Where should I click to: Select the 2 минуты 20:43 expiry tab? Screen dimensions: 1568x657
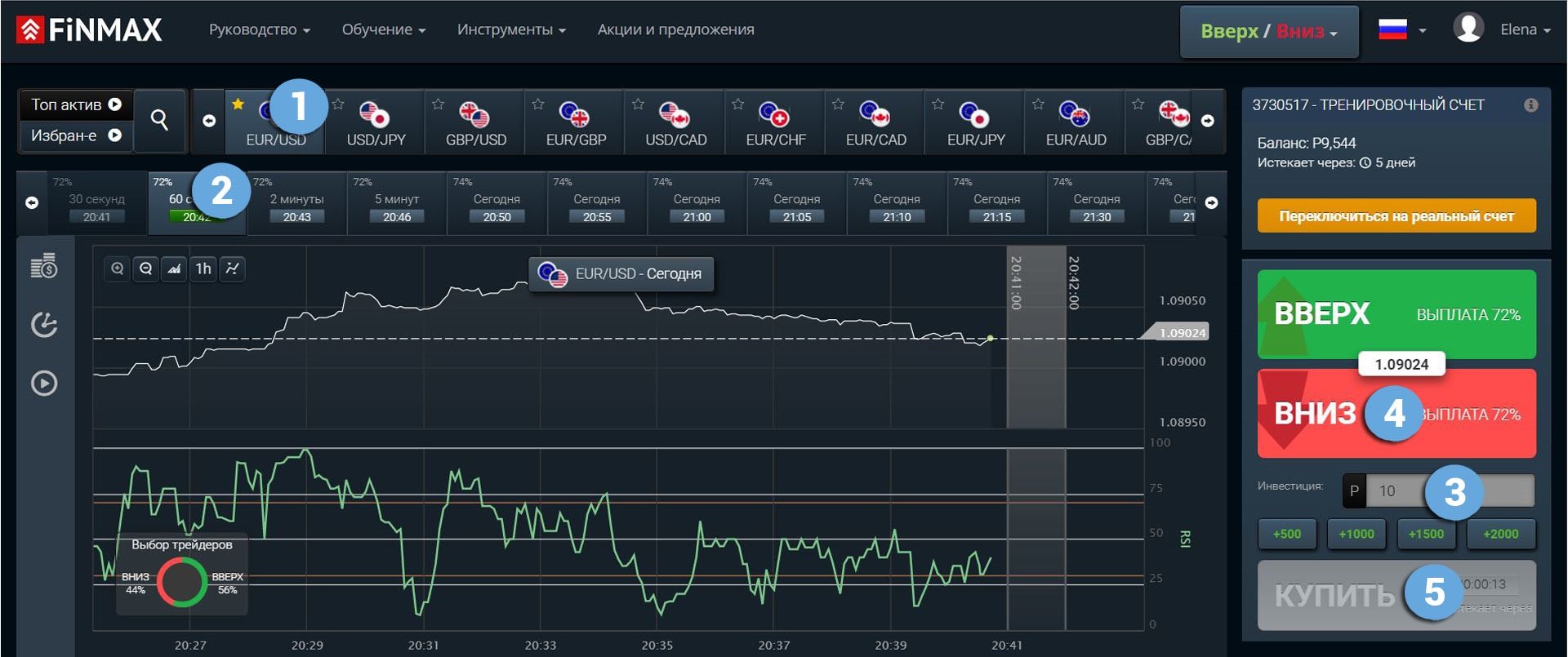point(297,203)
